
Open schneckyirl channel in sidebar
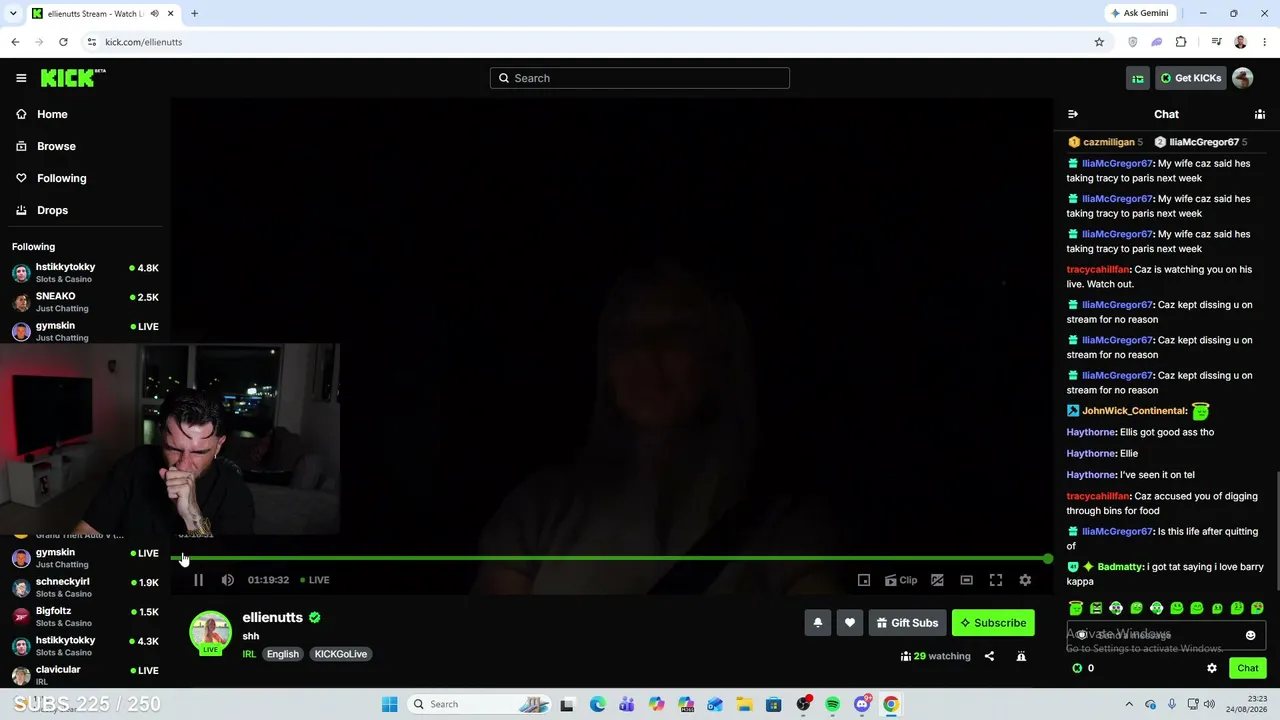tap(84, 587)
